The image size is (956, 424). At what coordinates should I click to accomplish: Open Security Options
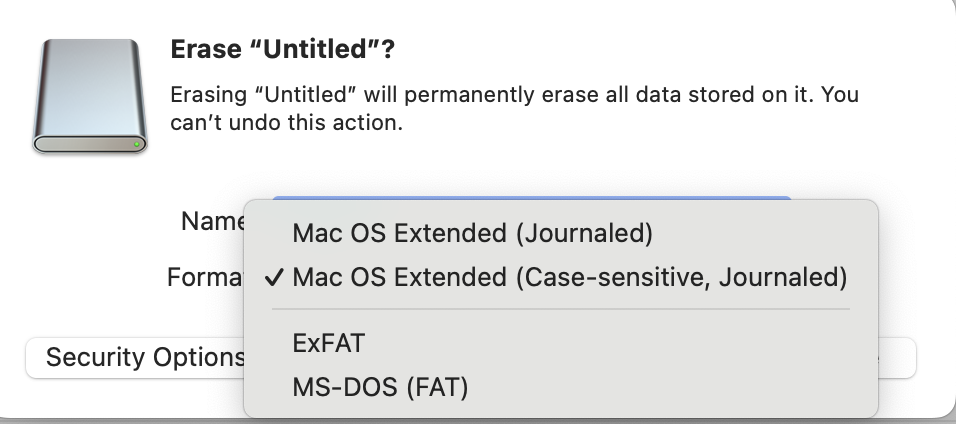tap(140, 357)
